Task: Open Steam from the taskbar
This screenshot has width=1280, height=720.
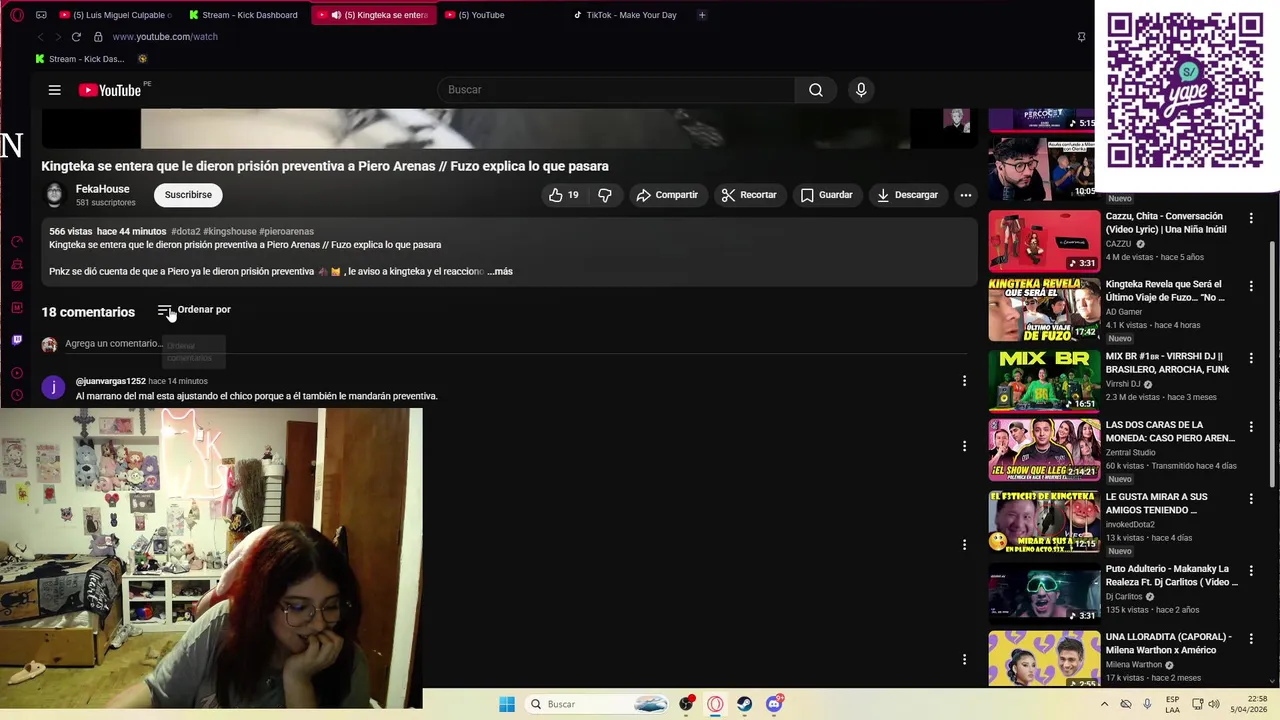Action: [x=744, y=704]
